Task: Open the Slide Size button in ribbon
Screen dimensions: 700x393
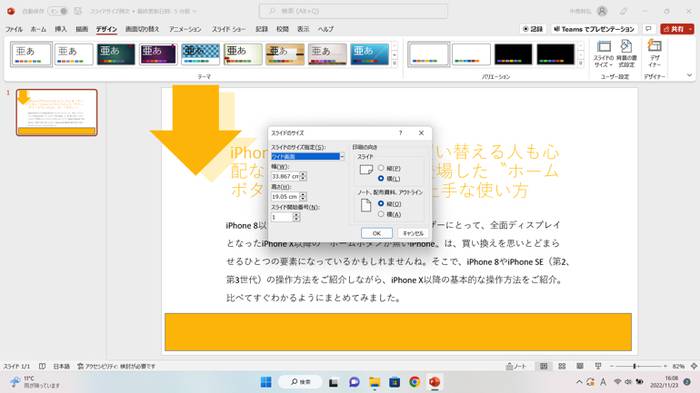Action: click(x=604, y=54)
